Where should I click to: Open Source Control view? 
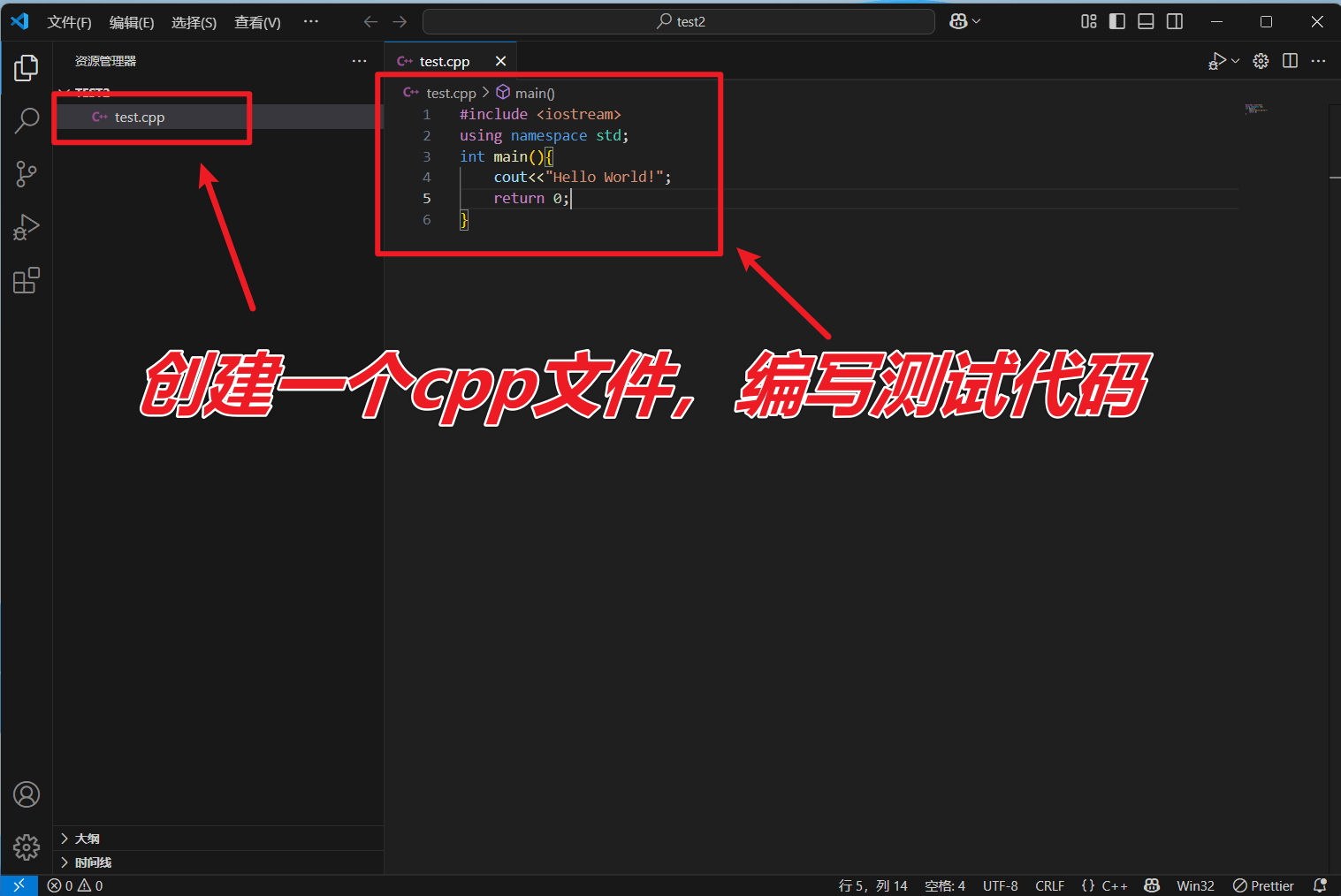pyautogui.click(x=27, y=174)
